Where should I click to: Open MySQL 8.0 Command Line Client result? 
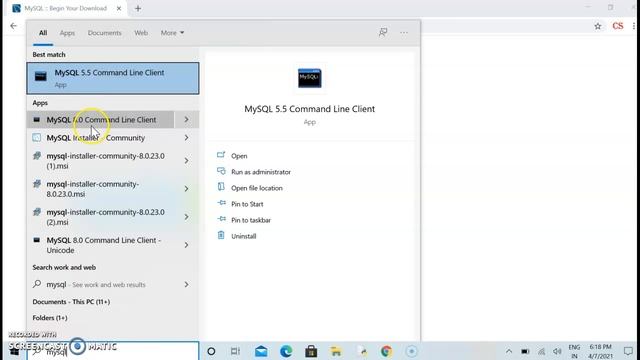coord(100,120)
